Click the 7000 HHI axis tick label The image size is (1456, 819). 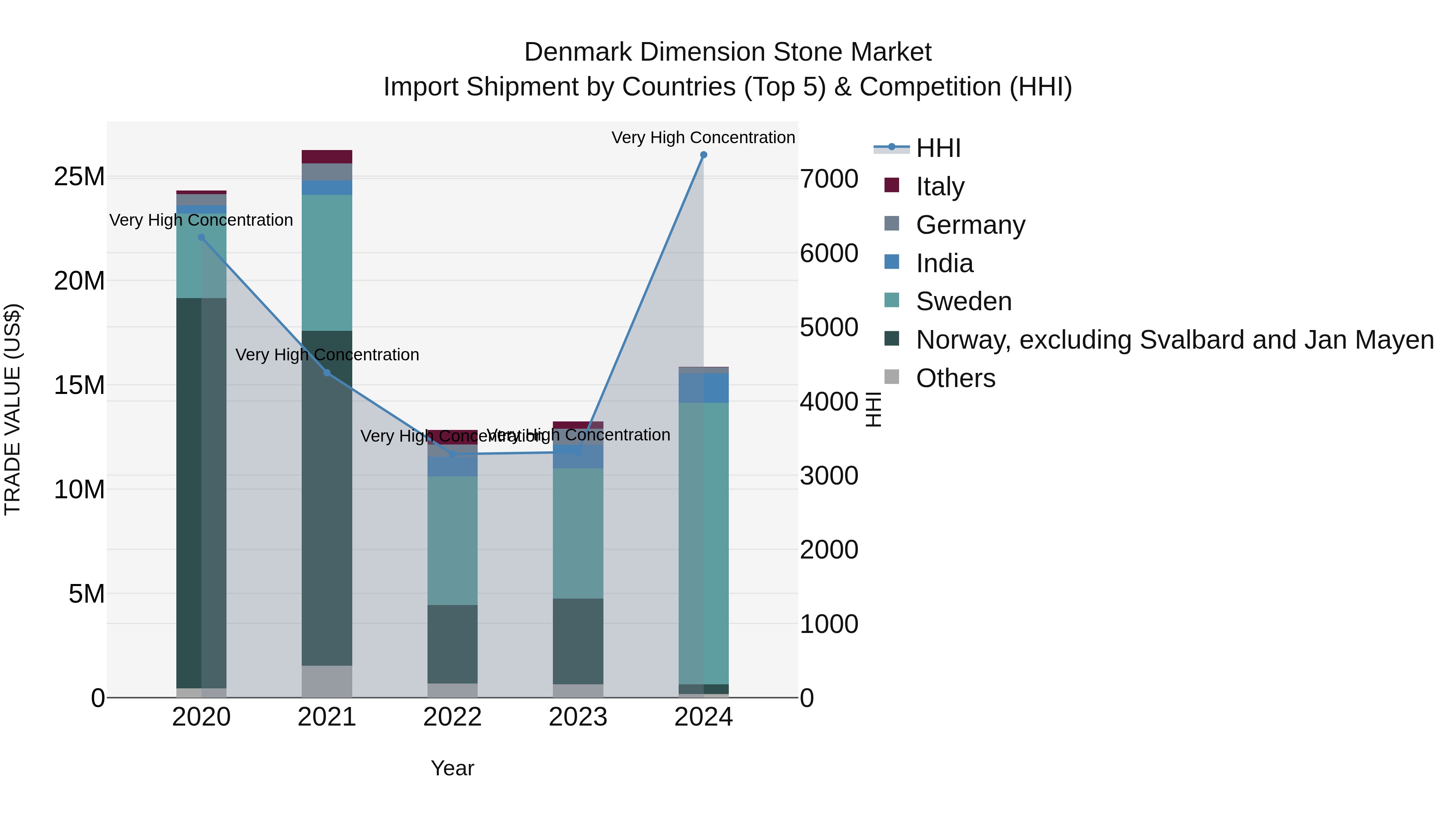pyautogui.click(x=829, y=179)
